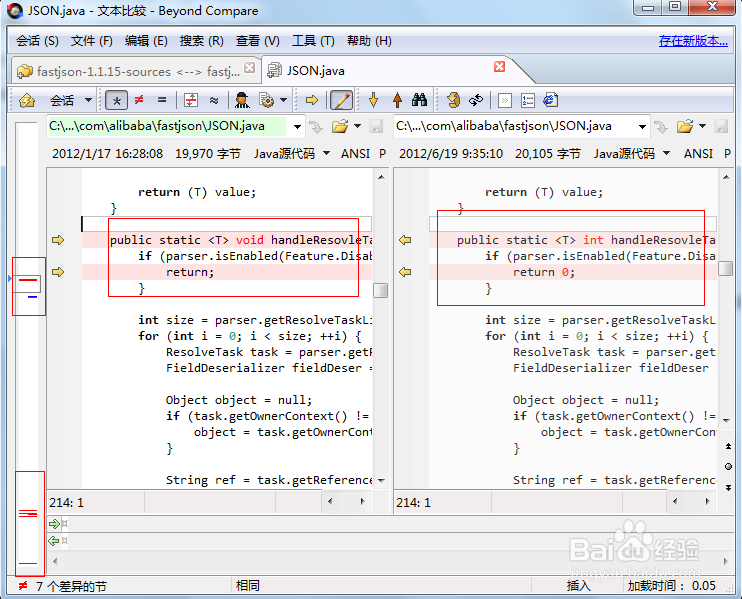Screen dimensions: 742x599
Task: Click the '插入' status bar indicator
Action: point(578,586)
